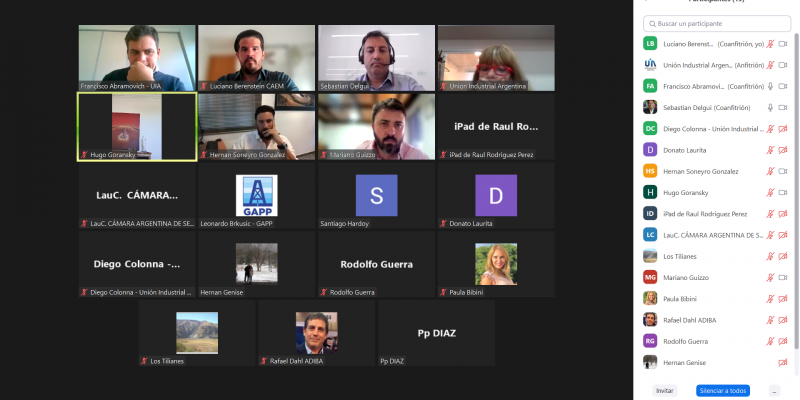Select Mariano Guizzo video tile

click(x=377, y=127)
